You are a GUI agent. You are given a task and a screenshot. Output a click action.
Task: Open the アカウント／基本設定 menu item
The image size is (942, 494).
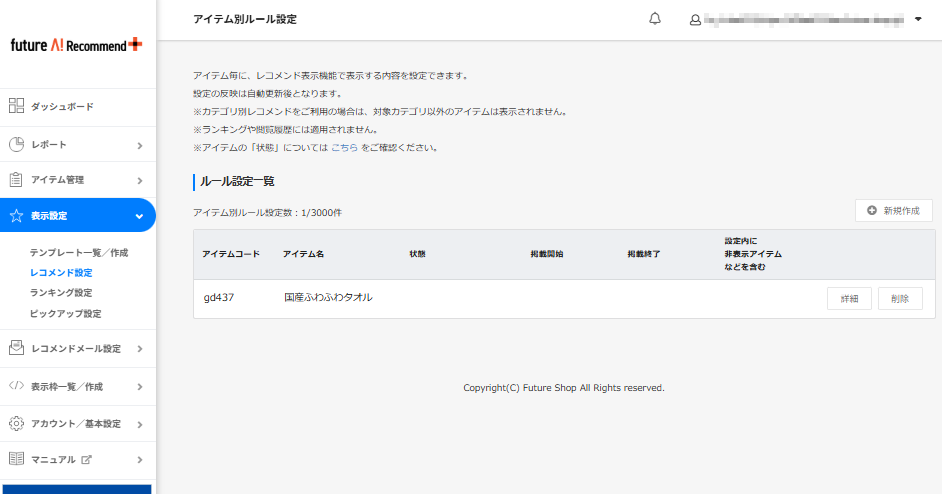pyautogui.click(x=78, y=424)
